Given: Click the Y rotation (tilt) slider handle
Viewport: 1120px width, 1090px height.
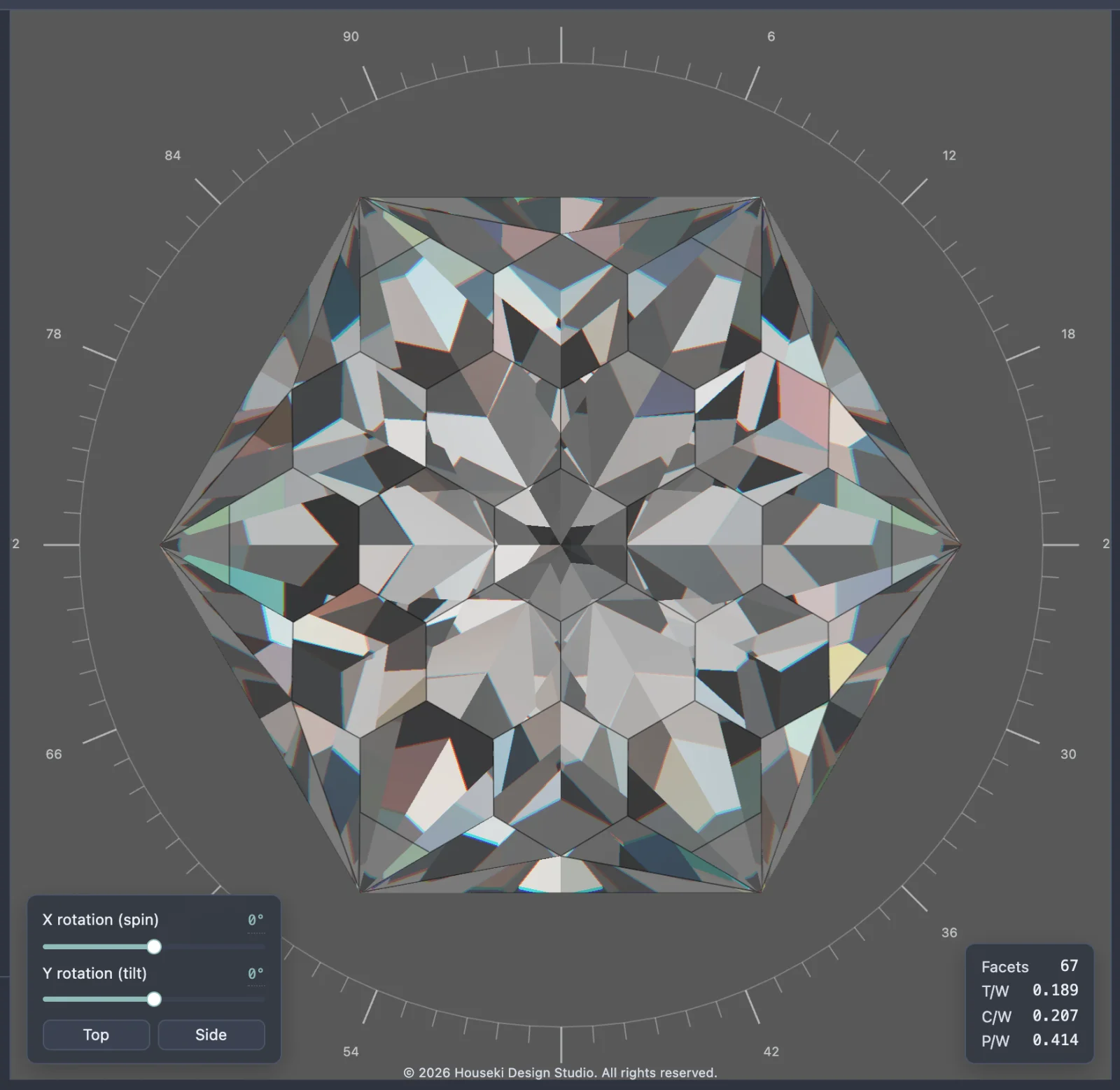Looking at the screenshot, I should [x=154, y=1000].
